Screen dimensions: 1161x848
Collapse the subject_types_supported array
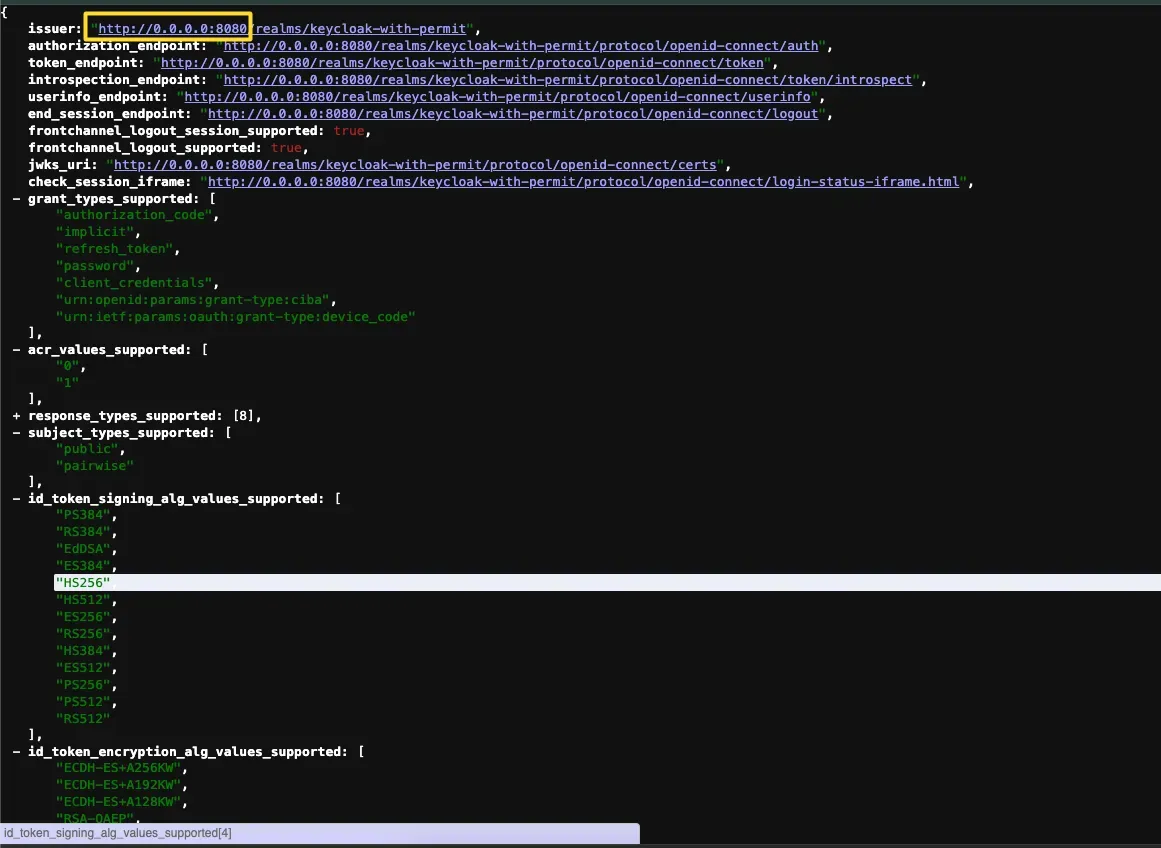coord(17,433)
